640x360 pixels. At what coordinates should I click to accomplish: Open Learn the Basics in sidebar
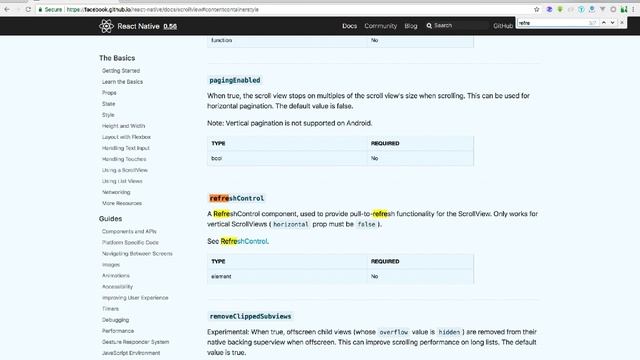pyautogui.click(x=122, y=82)
